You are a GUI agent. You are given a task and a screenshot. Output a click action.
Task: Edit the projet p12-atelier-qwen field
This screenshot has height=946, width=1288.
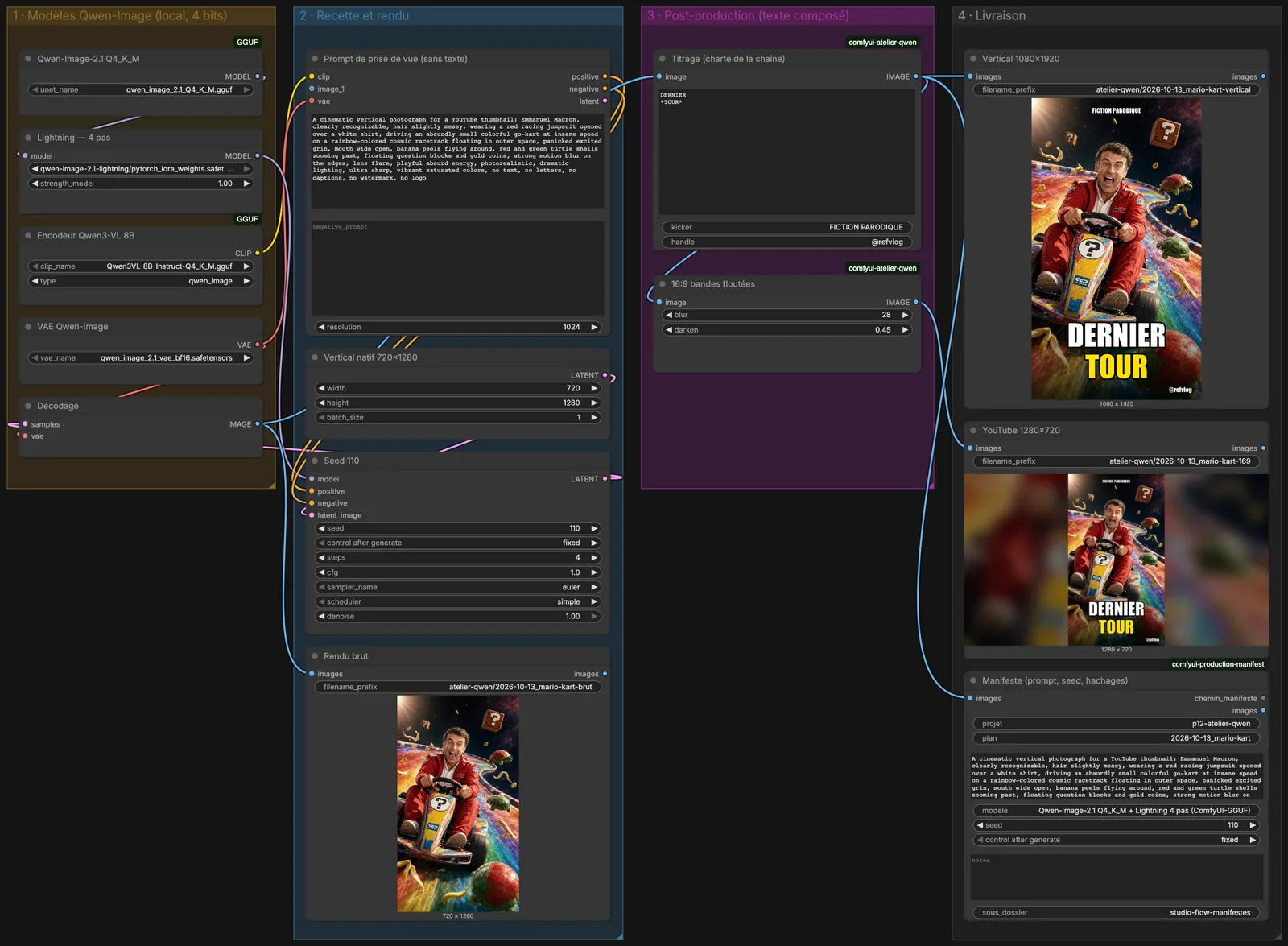pyautogui.click(x=1117, y=724)
